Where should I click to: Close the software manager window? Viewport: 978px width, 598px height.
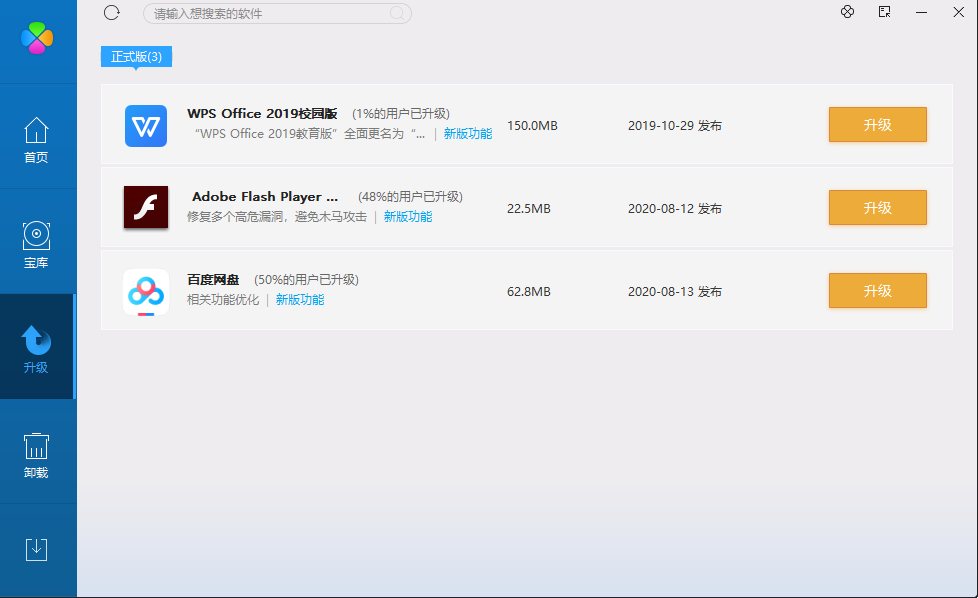[959, 12]
